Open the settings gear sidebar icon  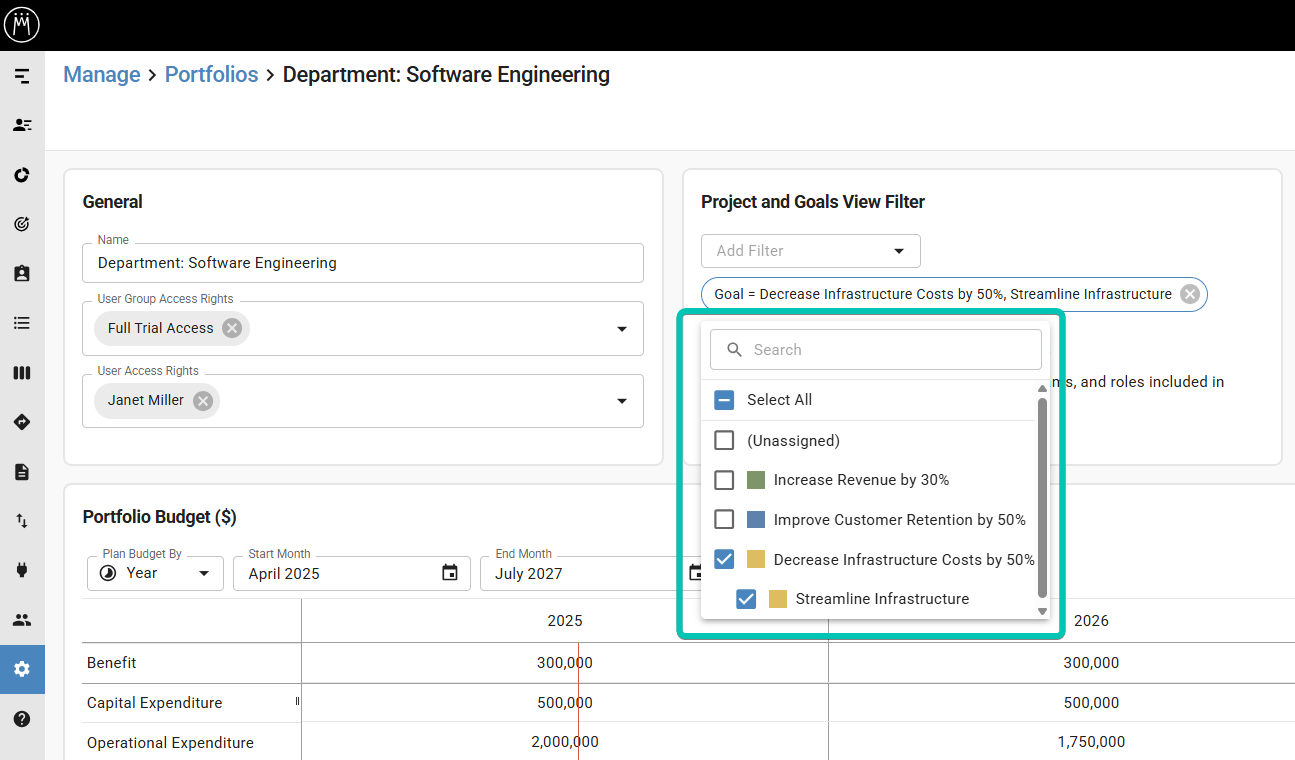point(22,669)
